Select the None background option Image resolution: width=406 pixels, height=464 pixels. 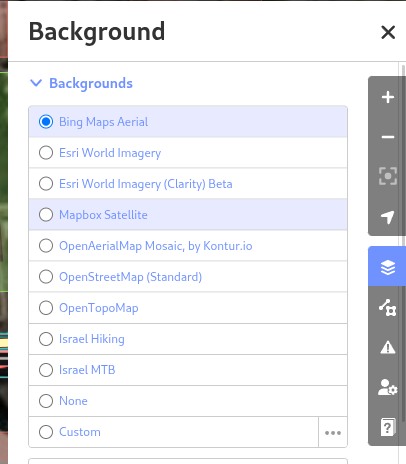(x=188, y=401)
